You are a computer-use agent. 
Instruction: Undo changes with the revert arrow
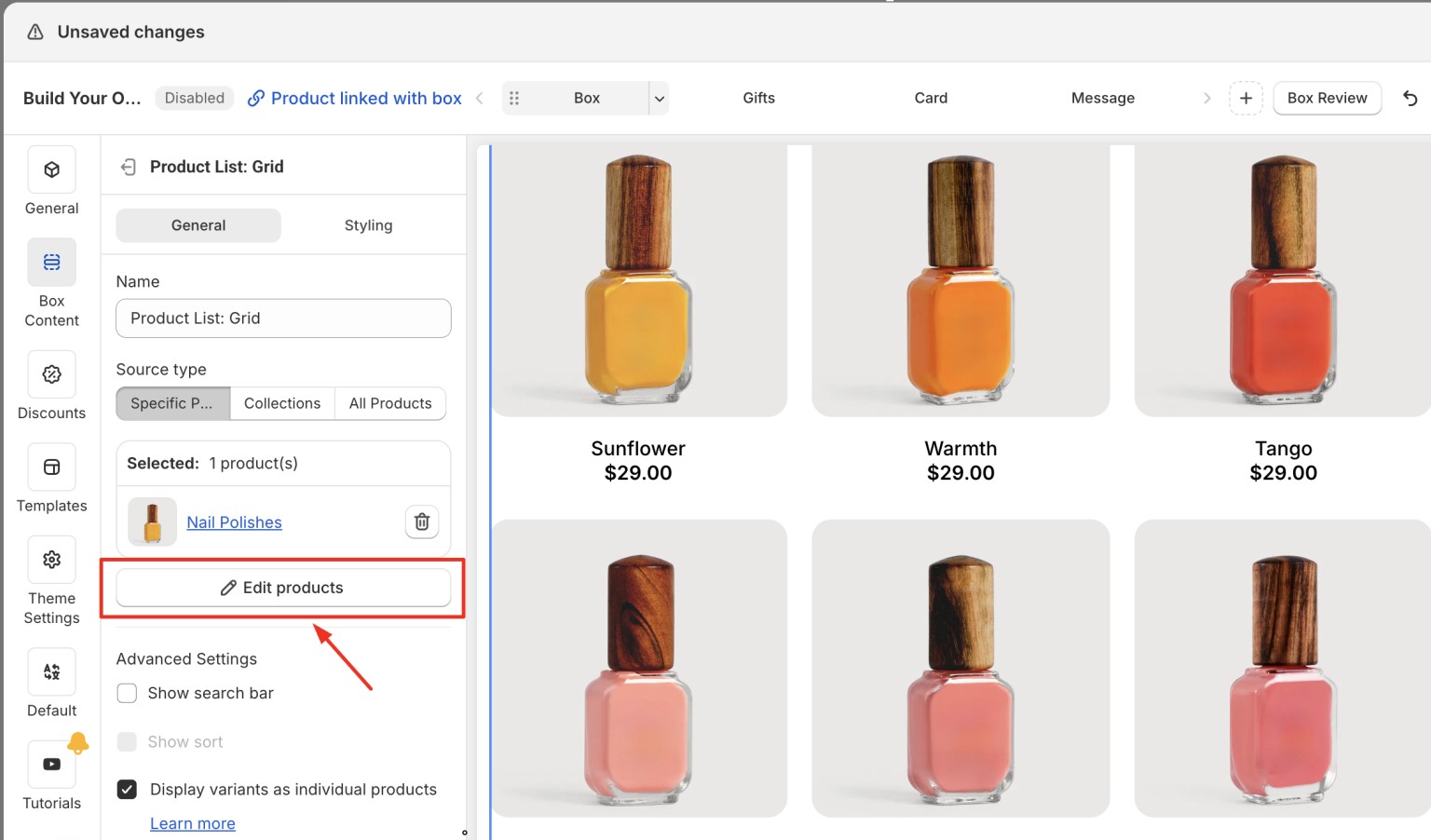coord(1411,98)
